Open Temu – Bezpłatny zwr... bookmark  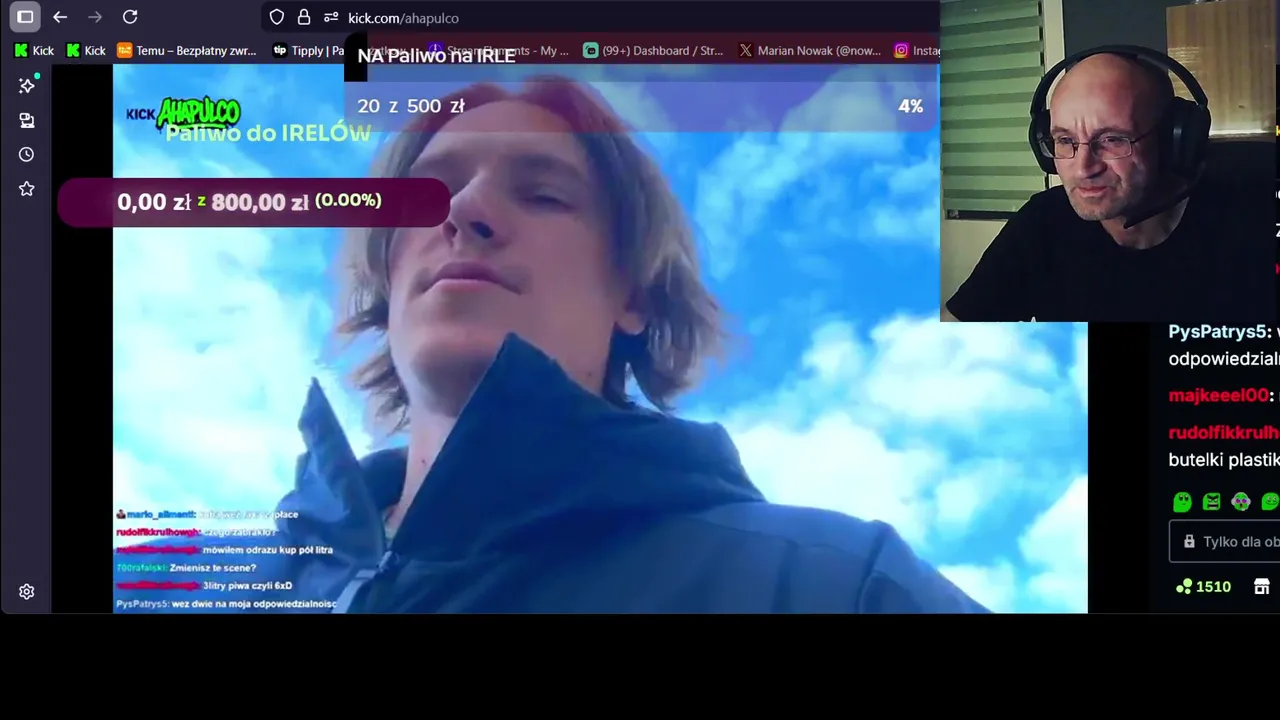(187, 50)
